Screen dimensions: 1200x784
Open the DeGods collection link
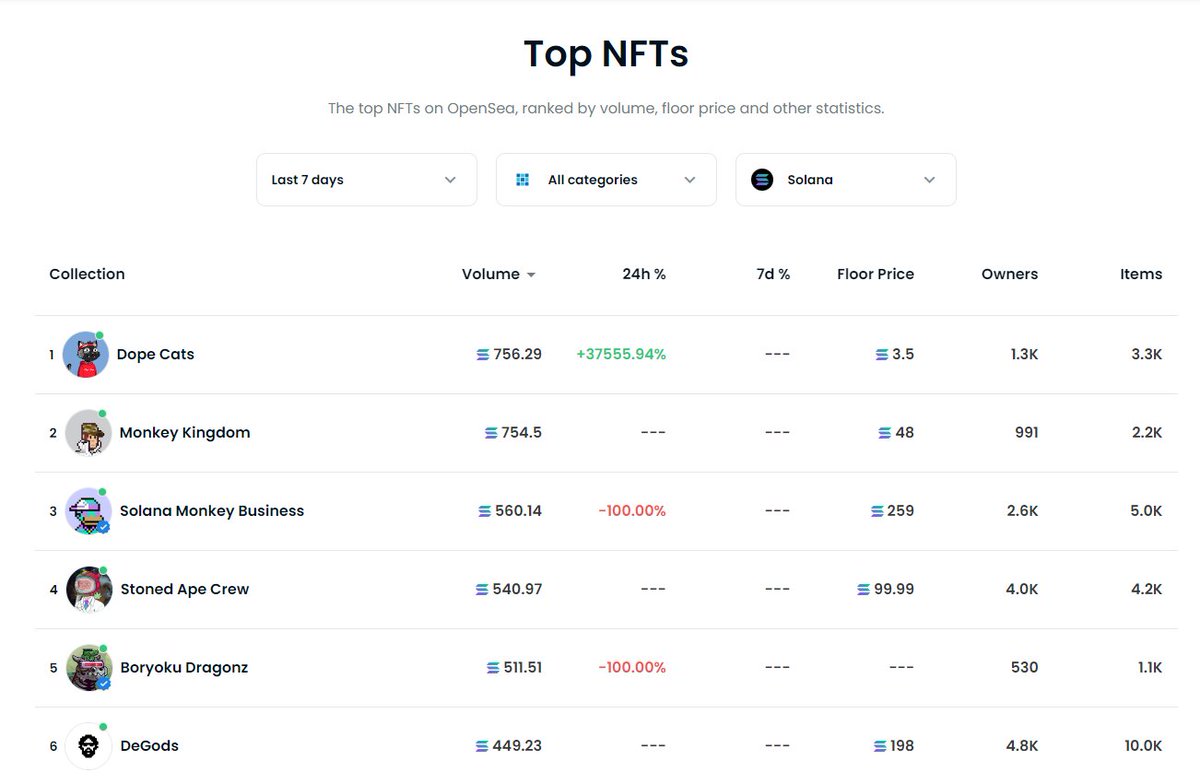[149, 746]
